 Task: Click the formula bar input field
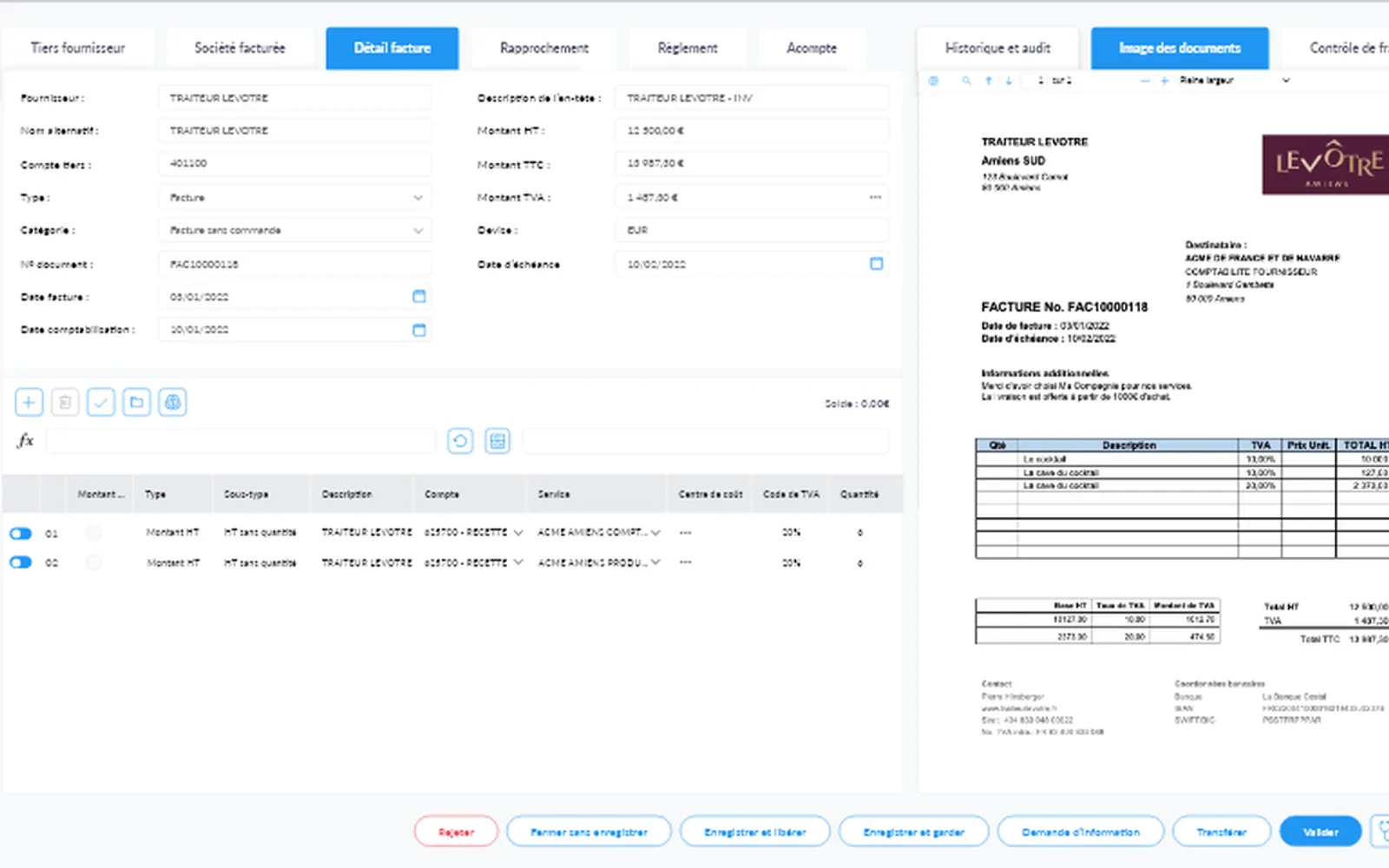240,441
